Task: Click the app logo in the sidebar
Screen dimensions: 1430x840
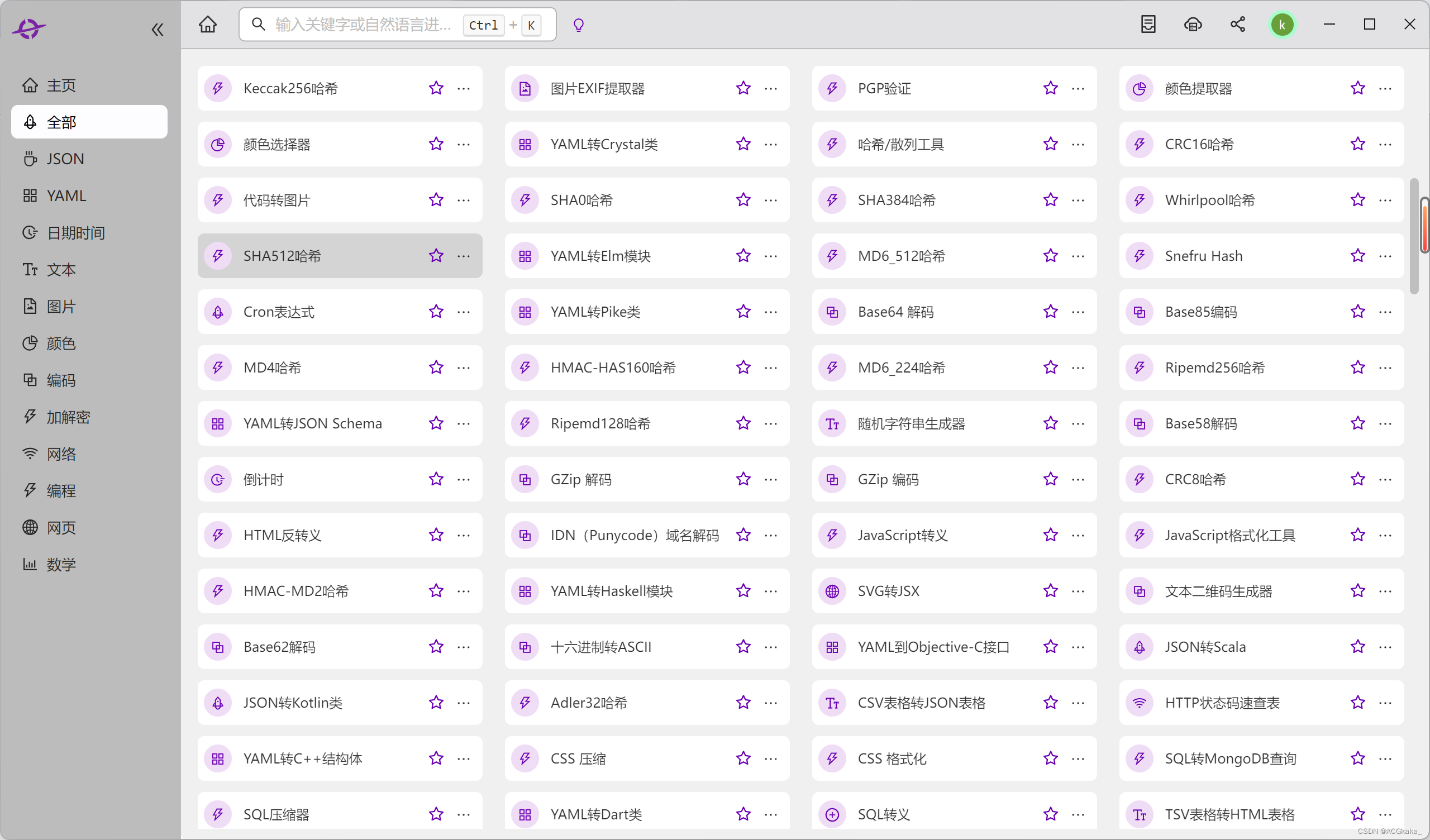Action: point(29,28)
